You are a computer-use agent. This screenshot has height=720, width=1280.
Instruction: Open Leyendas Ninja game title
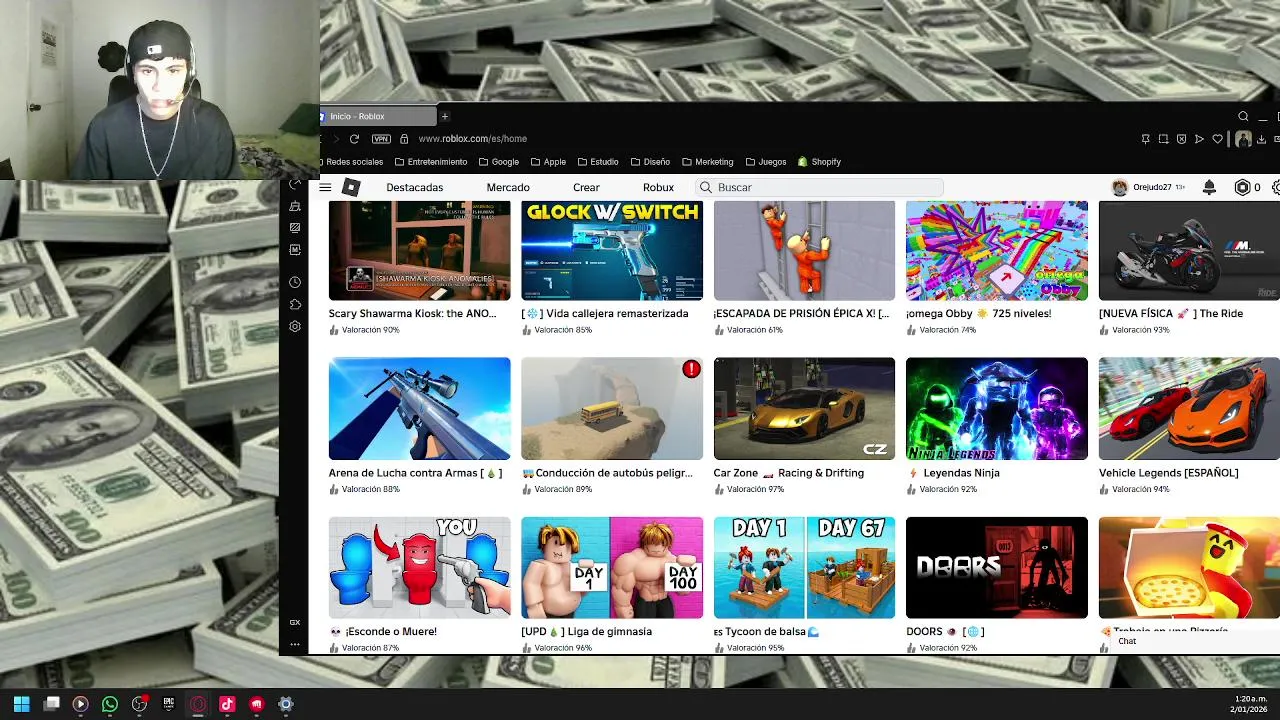click(953, 473)
